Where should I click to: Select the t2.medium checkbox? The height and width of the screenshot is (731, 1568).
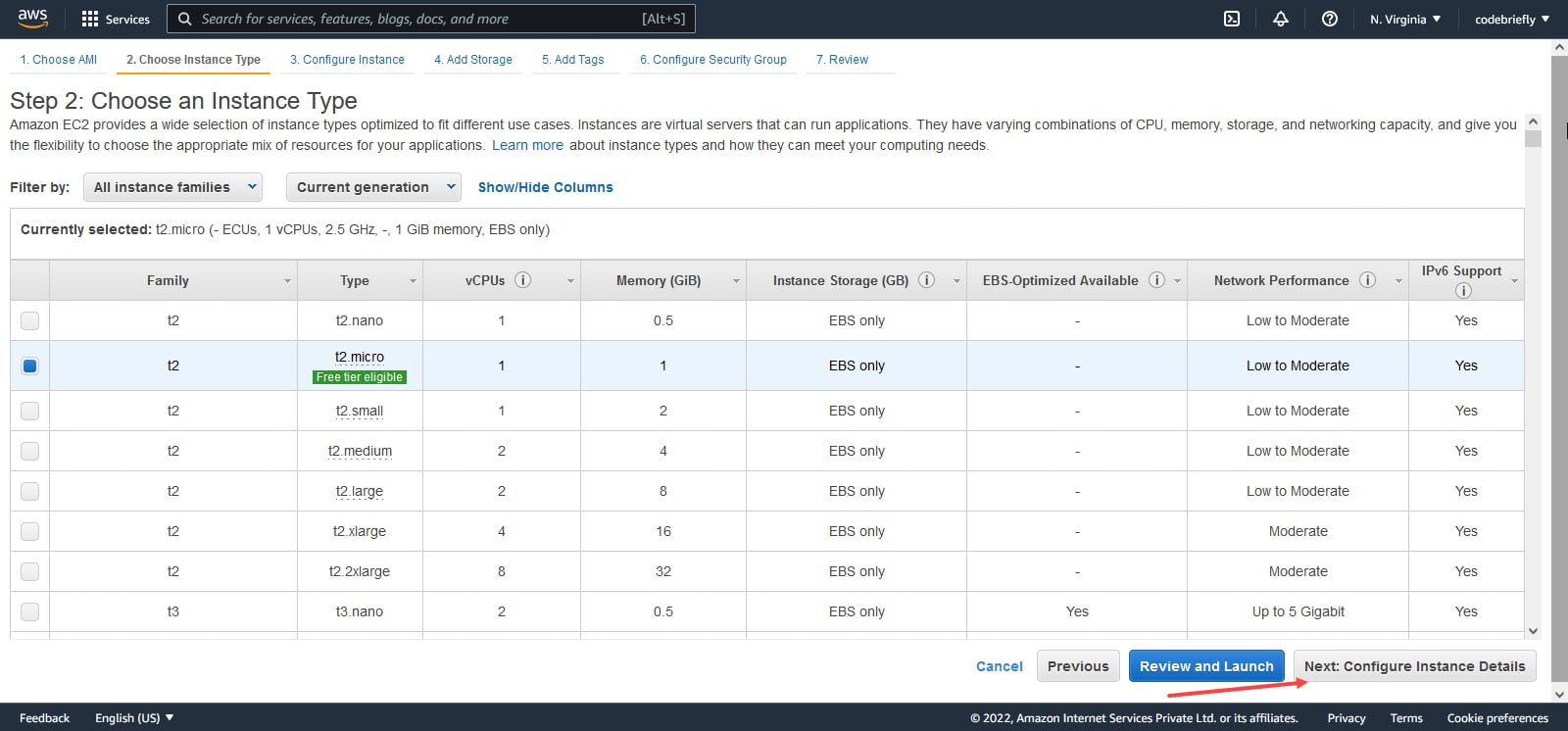[x=29, y=451]
